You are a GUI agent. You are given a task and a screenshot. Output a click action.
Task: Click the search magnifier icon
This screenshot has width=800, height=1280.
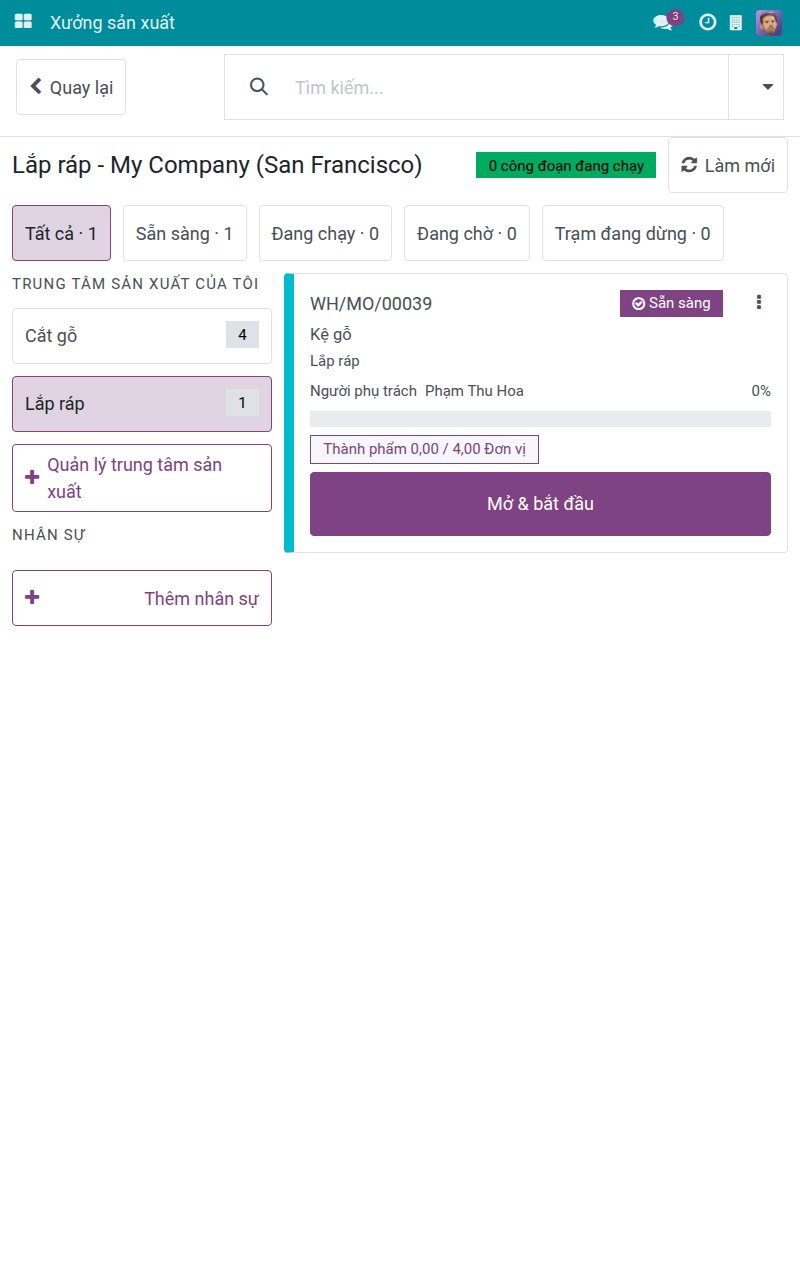click(x=259, y=87)
